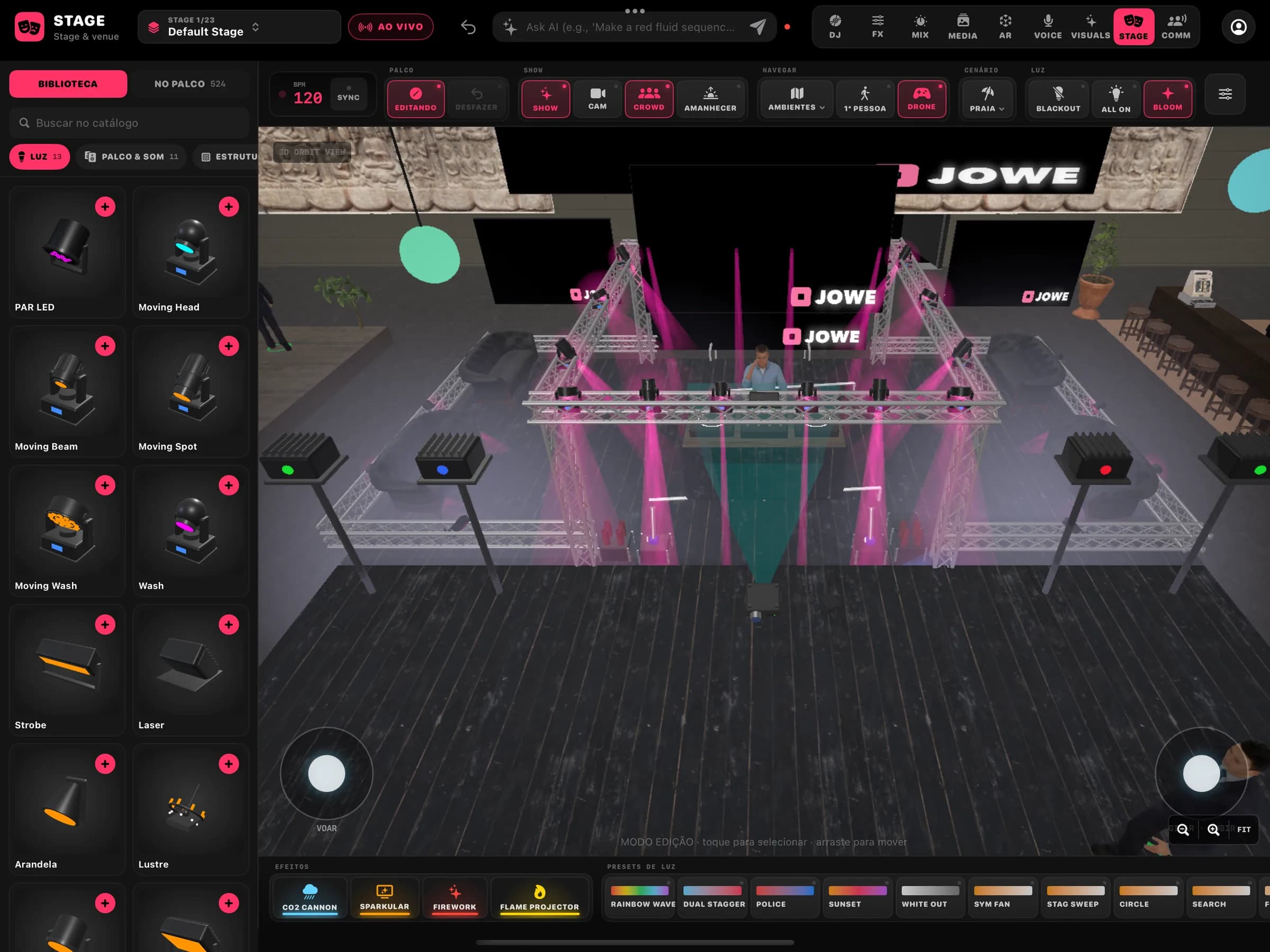
Task: Open the VOICE microphone icon
Action: (x=1048, y=27)
